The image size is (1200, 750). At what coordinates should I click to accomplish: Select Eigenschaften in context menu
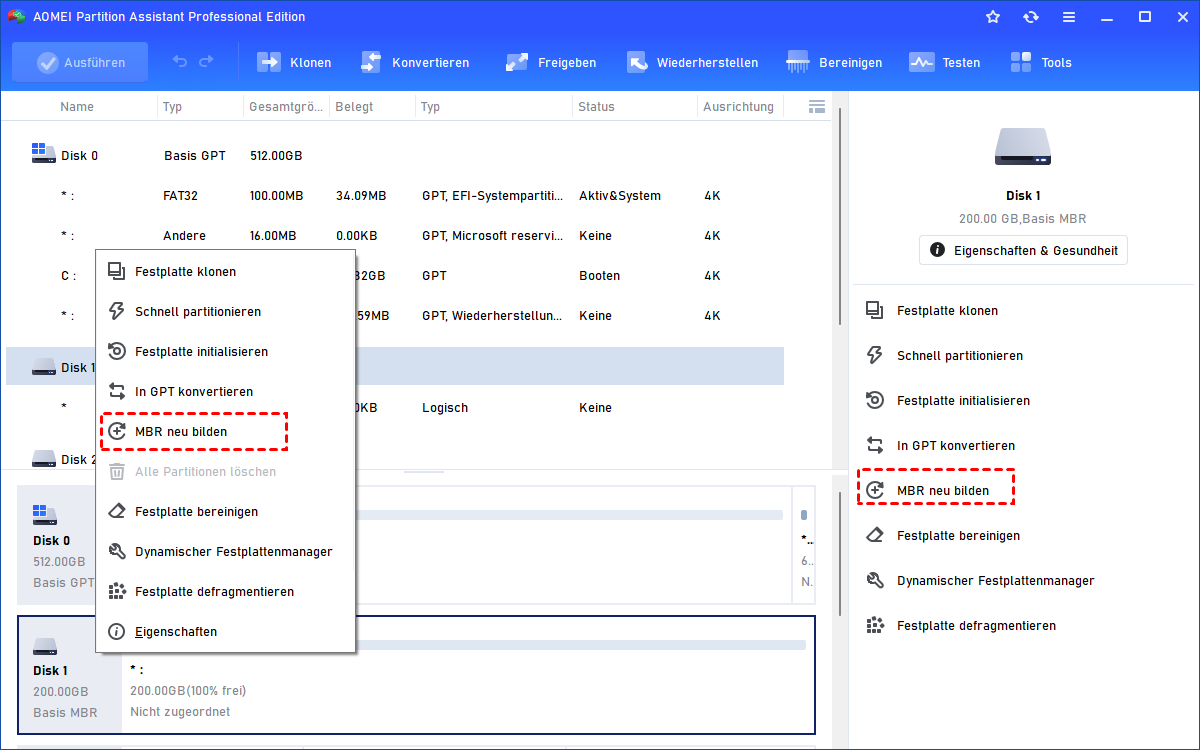pyautogui.click(x=225, y=631)
